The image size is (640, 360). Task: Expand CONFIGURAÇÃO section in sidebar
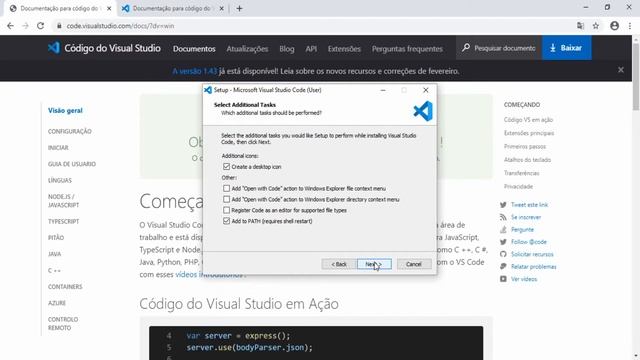(x=70, y=131)
